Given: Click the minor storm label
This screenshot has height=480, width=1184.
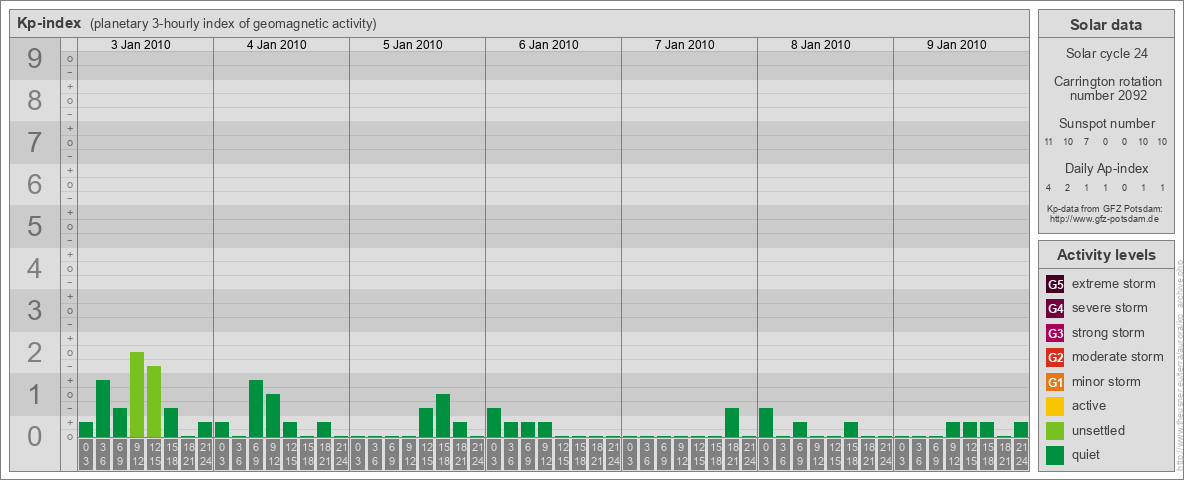Looking at the screenshot, I should [1106, 382].
